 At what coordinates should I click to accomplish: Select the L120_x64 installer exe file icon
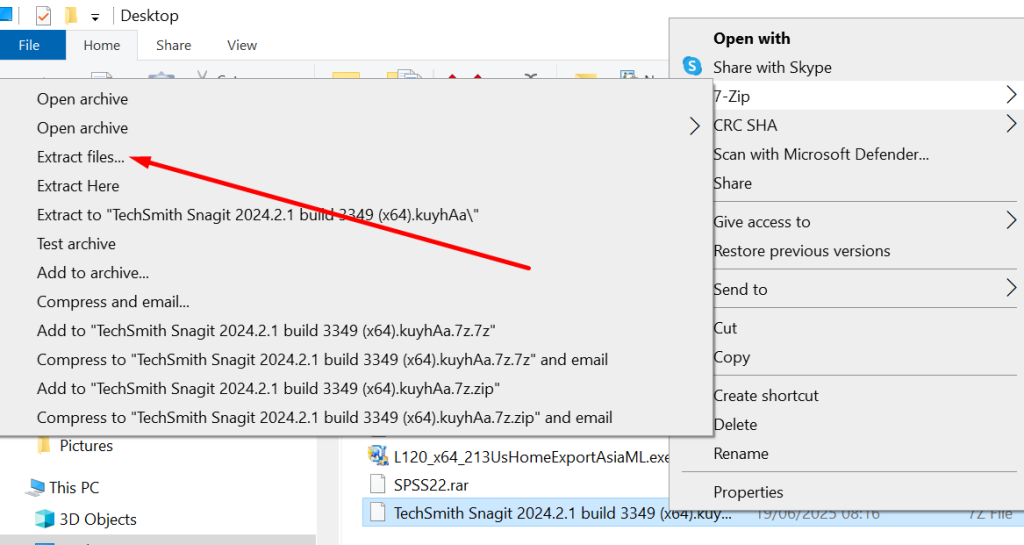pos(377,456)
